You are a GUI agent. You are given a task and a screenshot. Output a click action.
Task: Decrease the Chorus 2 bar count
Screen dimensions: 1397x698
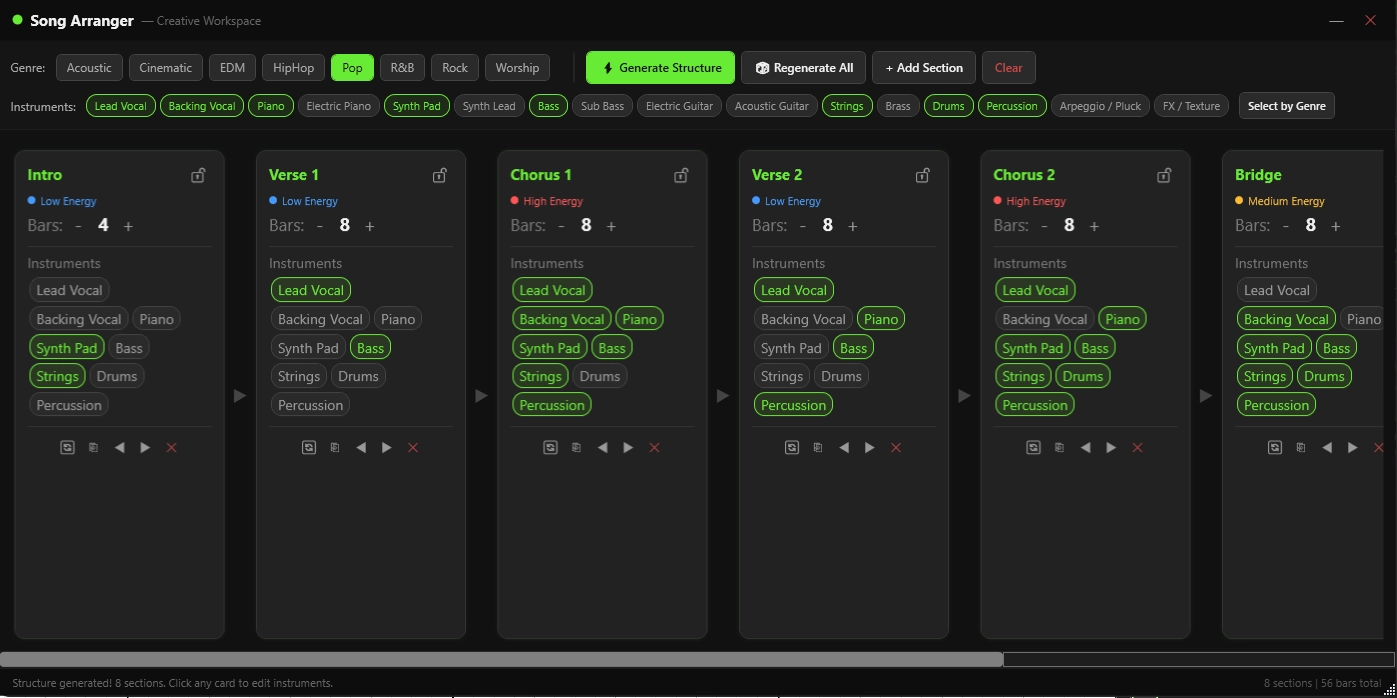(1044, 226)
